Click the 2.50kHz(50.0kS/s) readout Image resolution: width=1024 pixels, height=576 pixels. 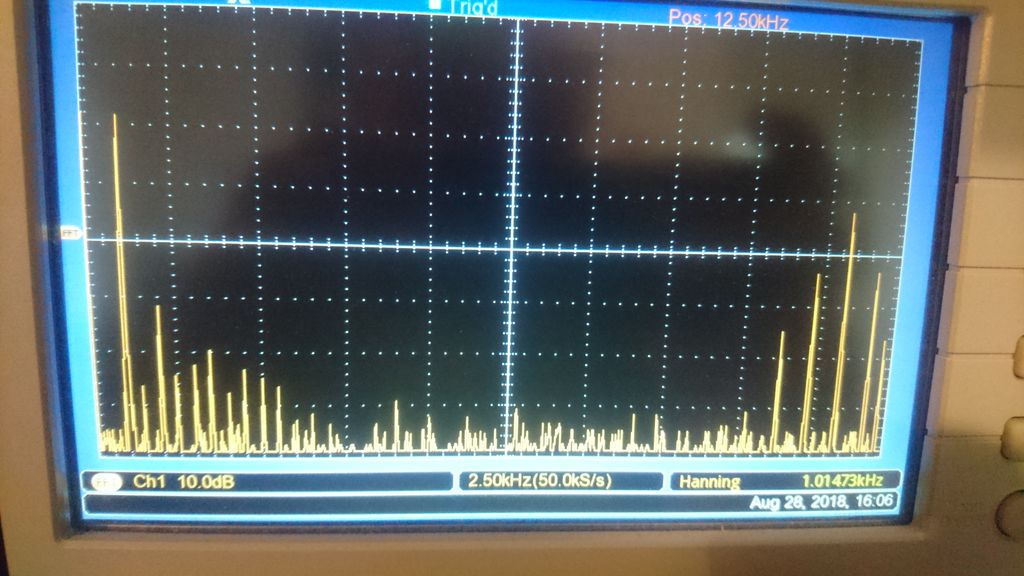pos(539,481)
